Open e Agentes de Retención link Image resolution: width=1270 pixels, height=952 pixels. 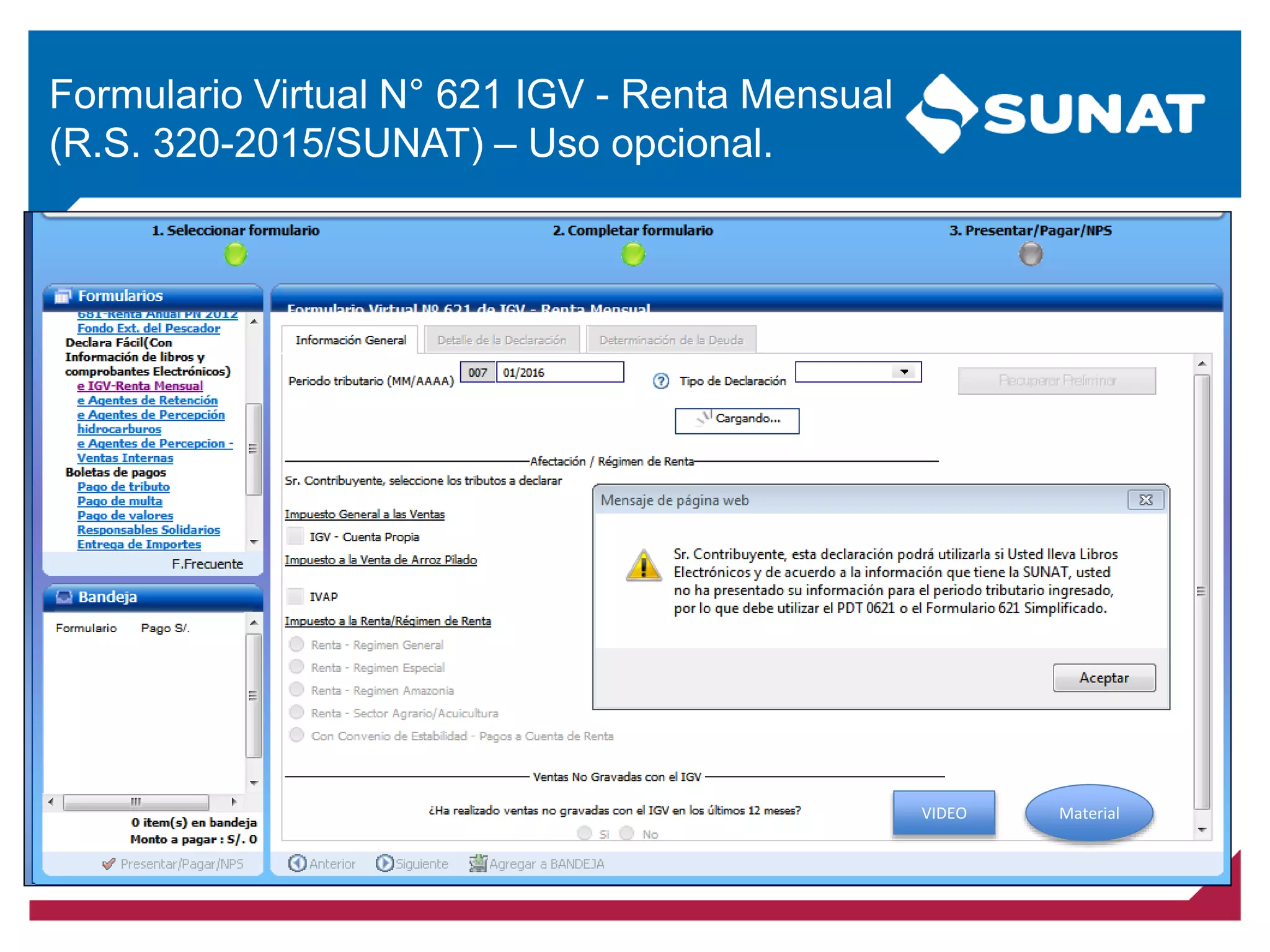click(147, 400)
